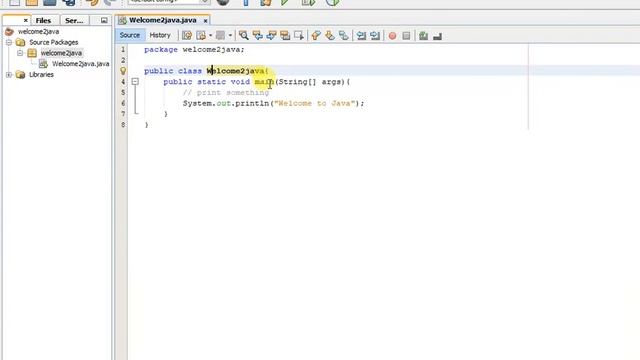Click the 'Welcome2java' class name in code
Screen dimensions: 640x360
click(x=236, y=71)
